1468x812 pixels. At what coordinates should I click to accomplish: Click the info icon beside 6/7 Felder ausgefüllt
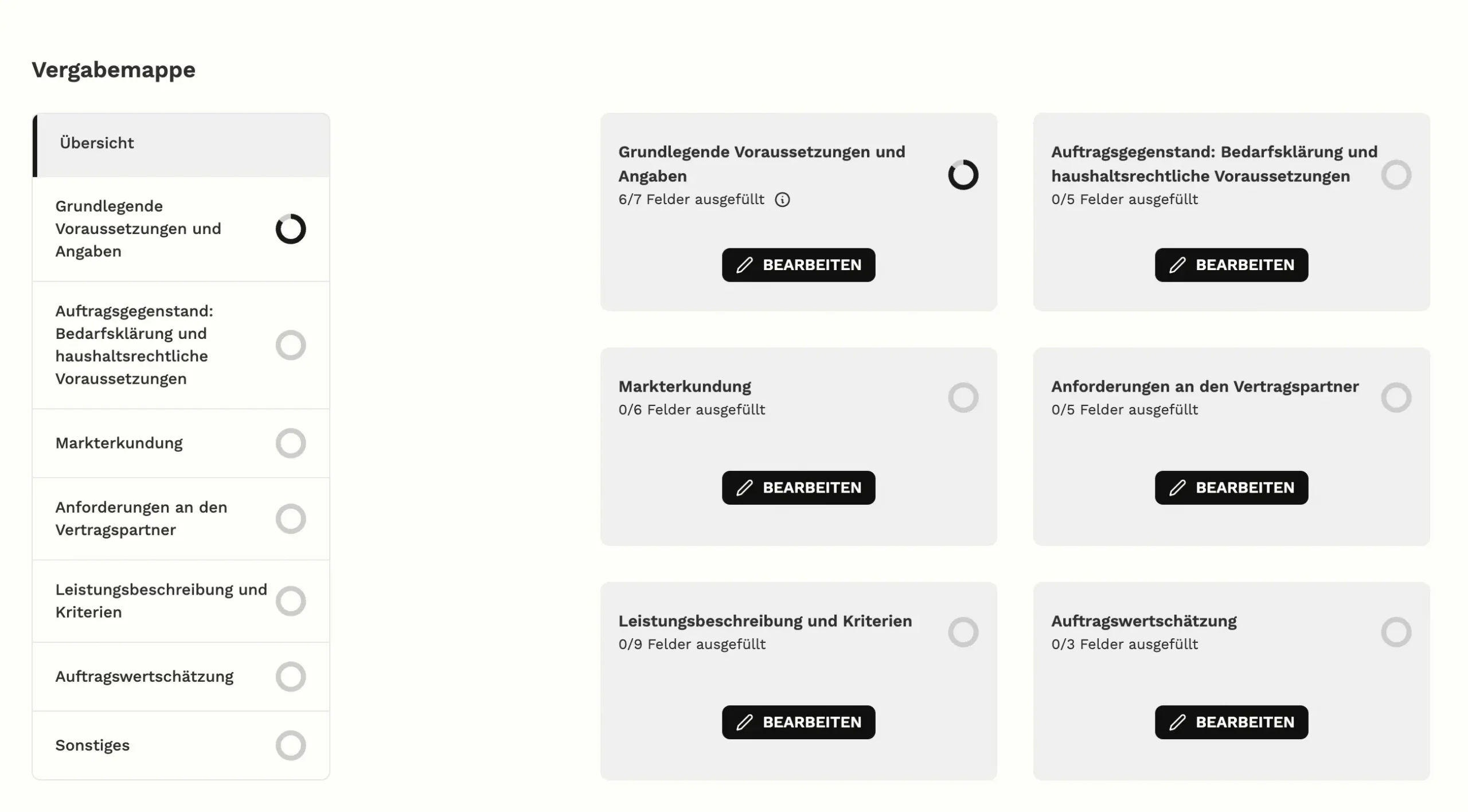(x=782, y=200)
